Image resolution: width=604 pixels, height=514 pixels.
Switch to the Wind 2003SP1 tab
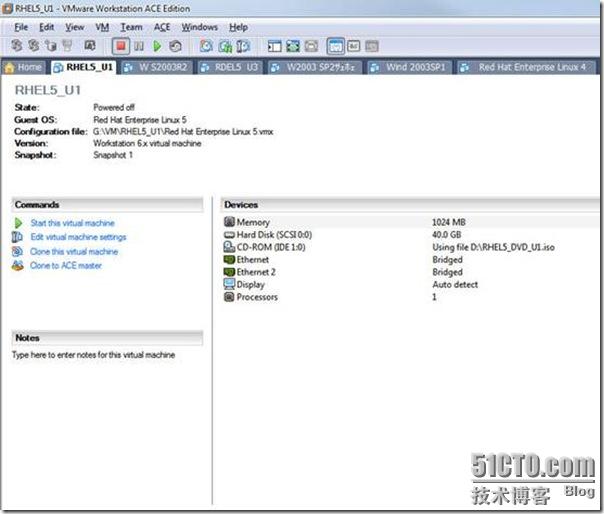tap(409, 67)
